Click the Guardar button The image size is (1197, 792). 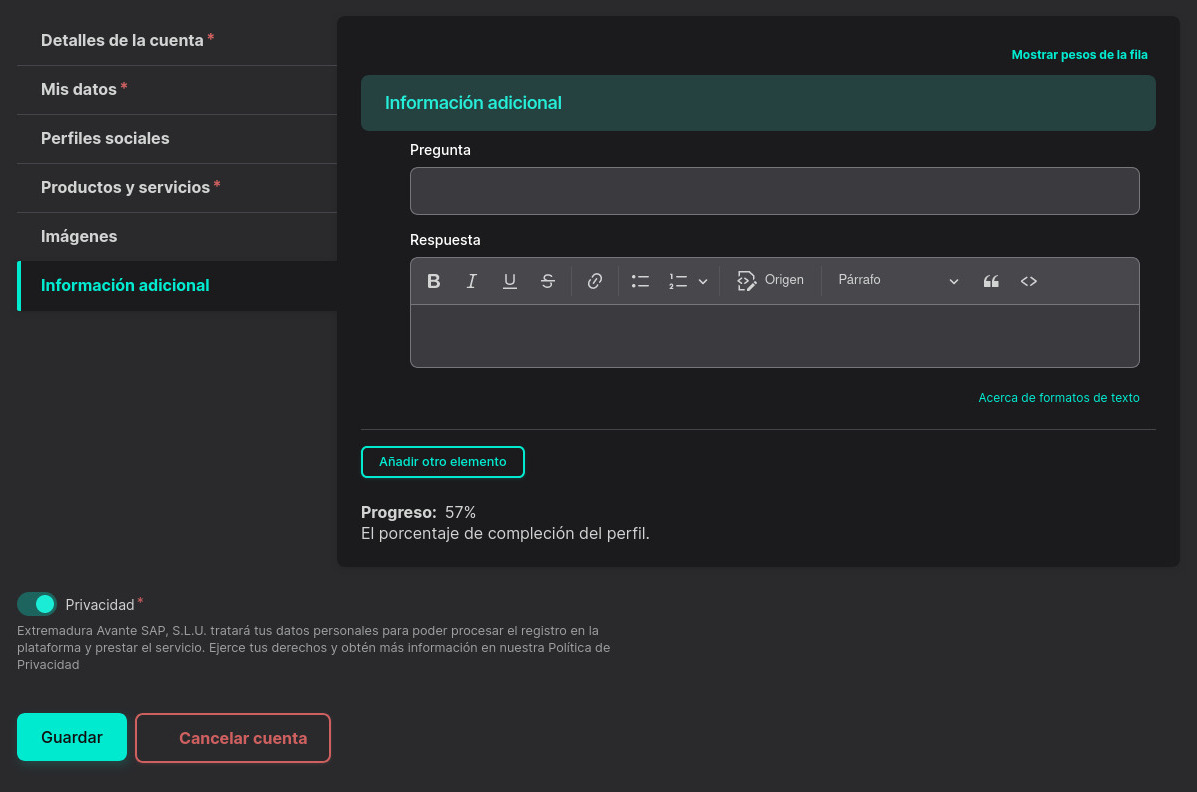click(72, 737)
